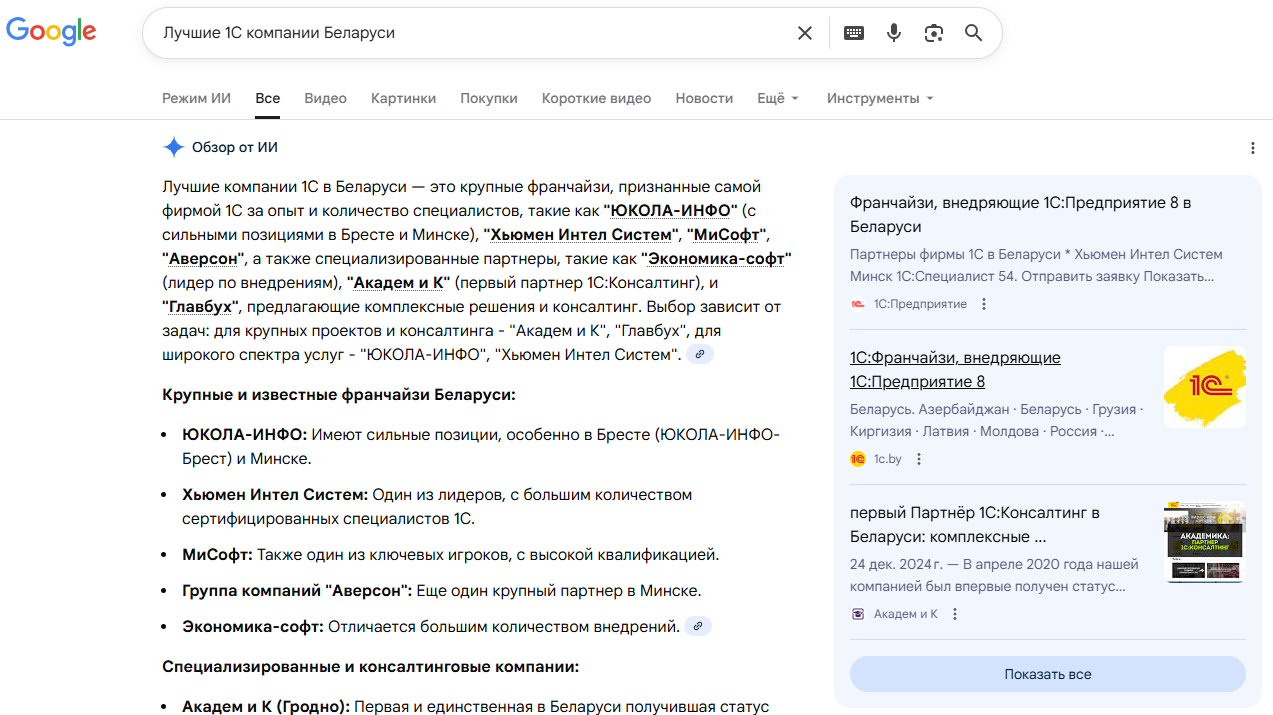The image size is (1273, 715).
Task: Click the Google logo
Action: 51,31
